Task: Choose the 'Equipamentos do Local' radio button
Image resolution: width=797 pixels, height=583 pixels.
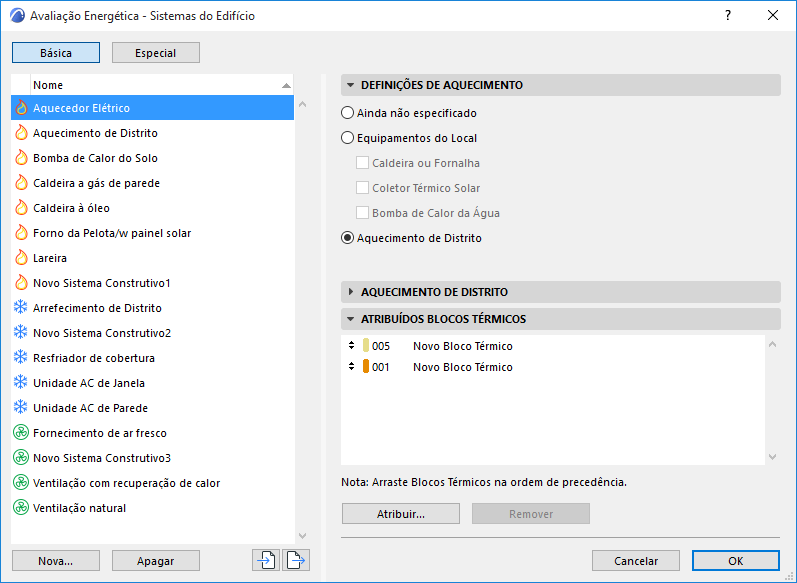Action: 348,138
